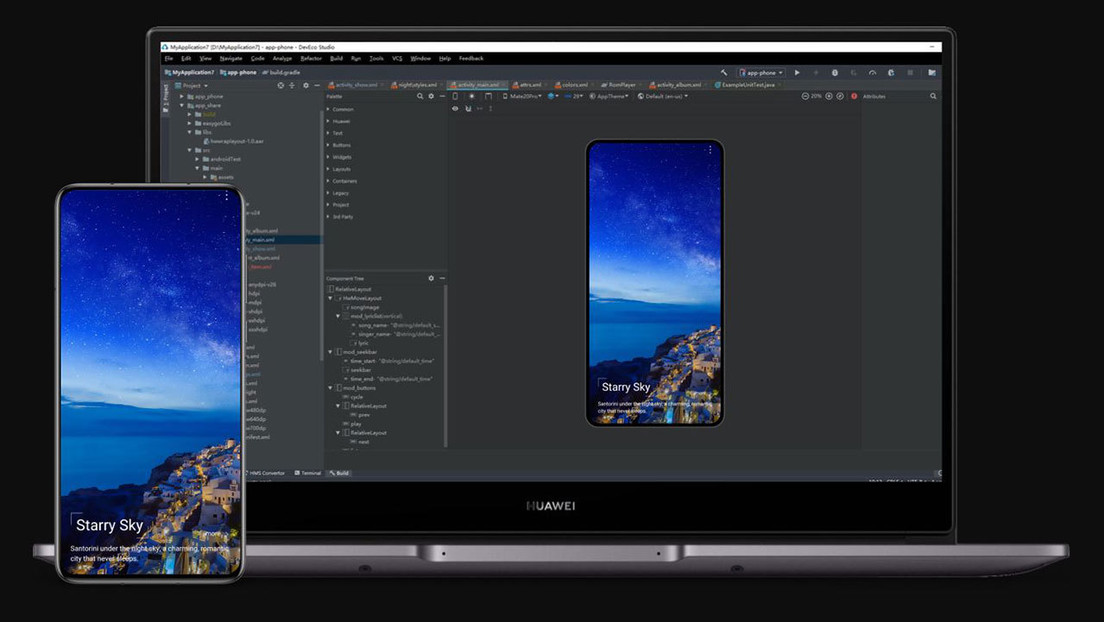Collapse all nodes in the Project panel
Viewport: 1104px width, 622px height.
[292, 85]
